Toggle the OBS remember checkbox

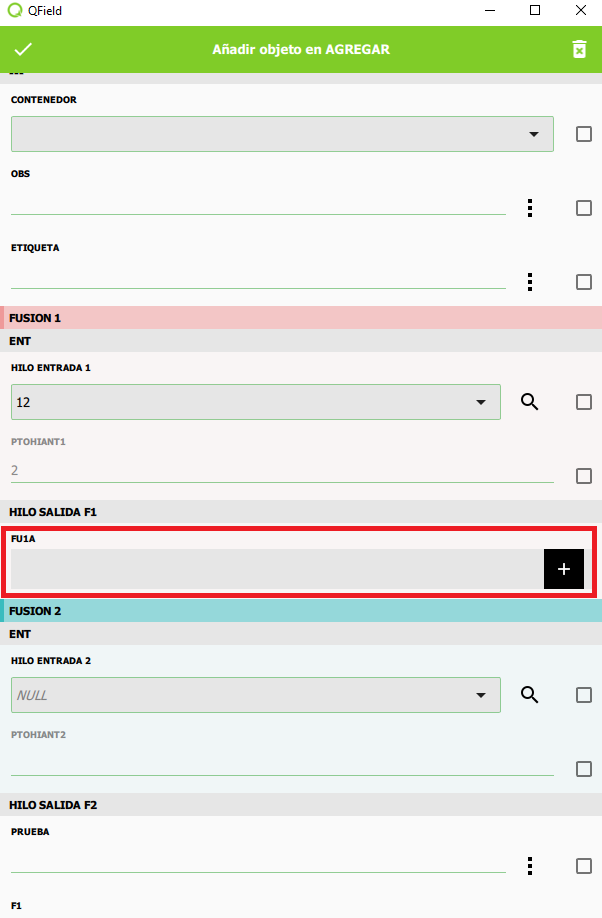click(x=584, y=208)
